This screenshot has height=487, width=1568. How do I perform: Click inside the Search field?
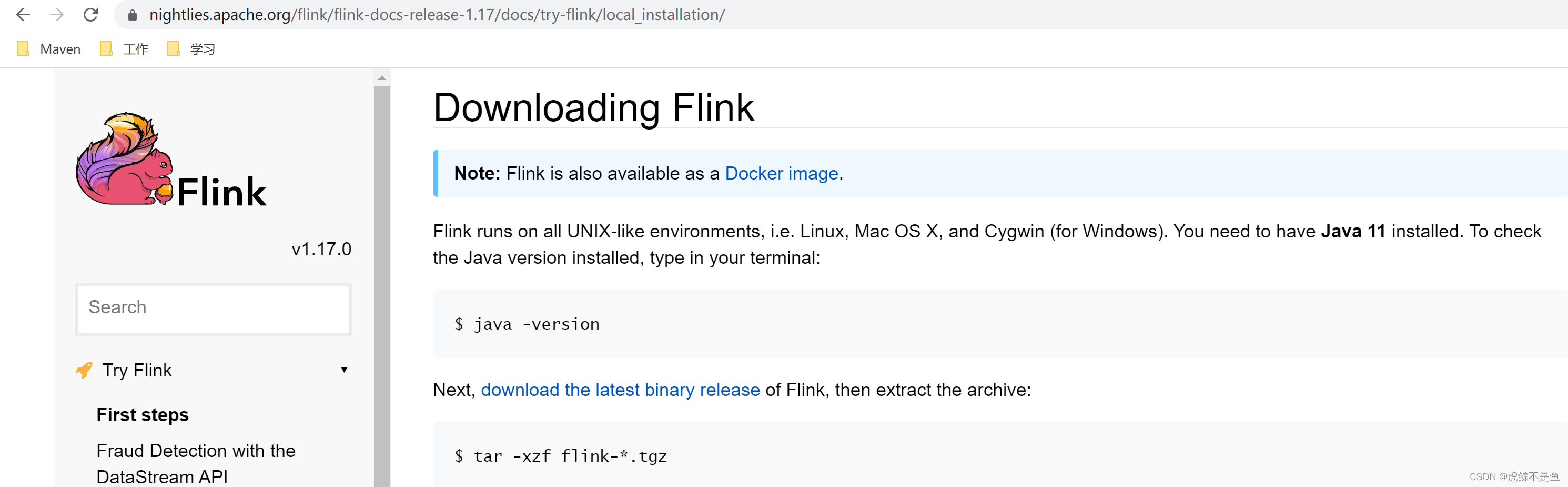(x=213, y=309)
